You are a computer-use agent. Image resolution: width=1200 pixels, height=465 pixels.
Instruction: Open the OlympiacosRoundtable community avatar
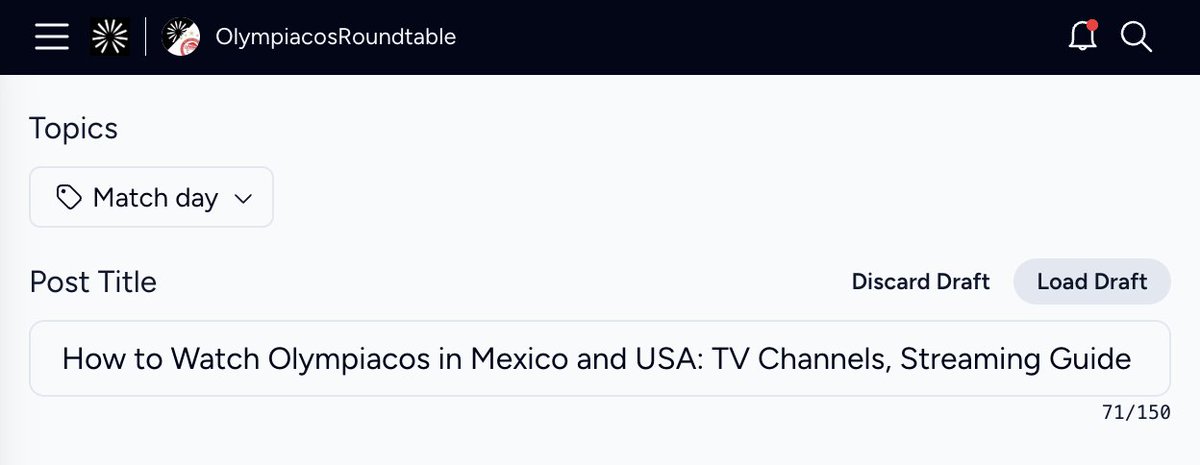click(x=181, y=37)
